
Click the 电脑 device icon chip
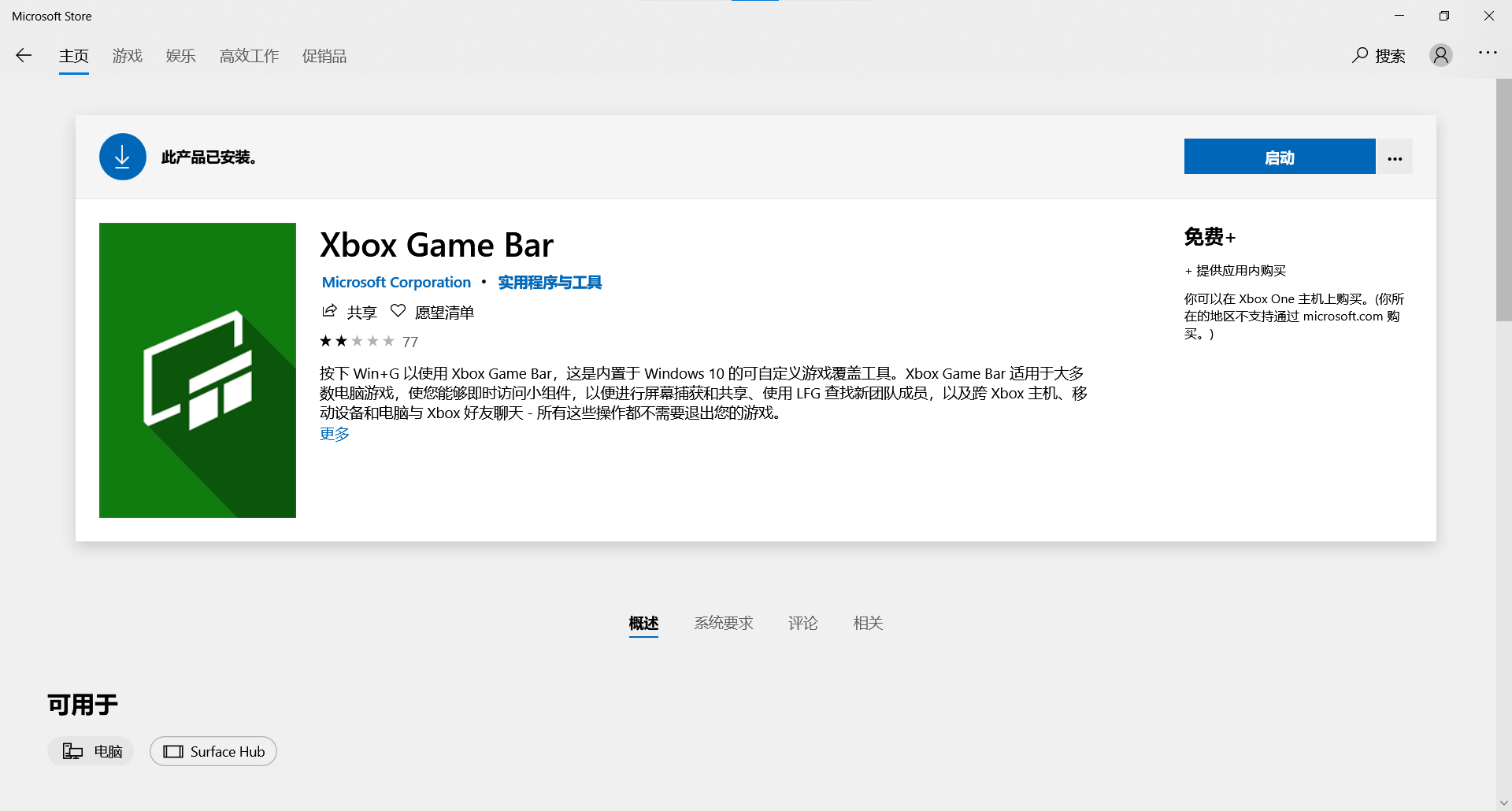91,751
